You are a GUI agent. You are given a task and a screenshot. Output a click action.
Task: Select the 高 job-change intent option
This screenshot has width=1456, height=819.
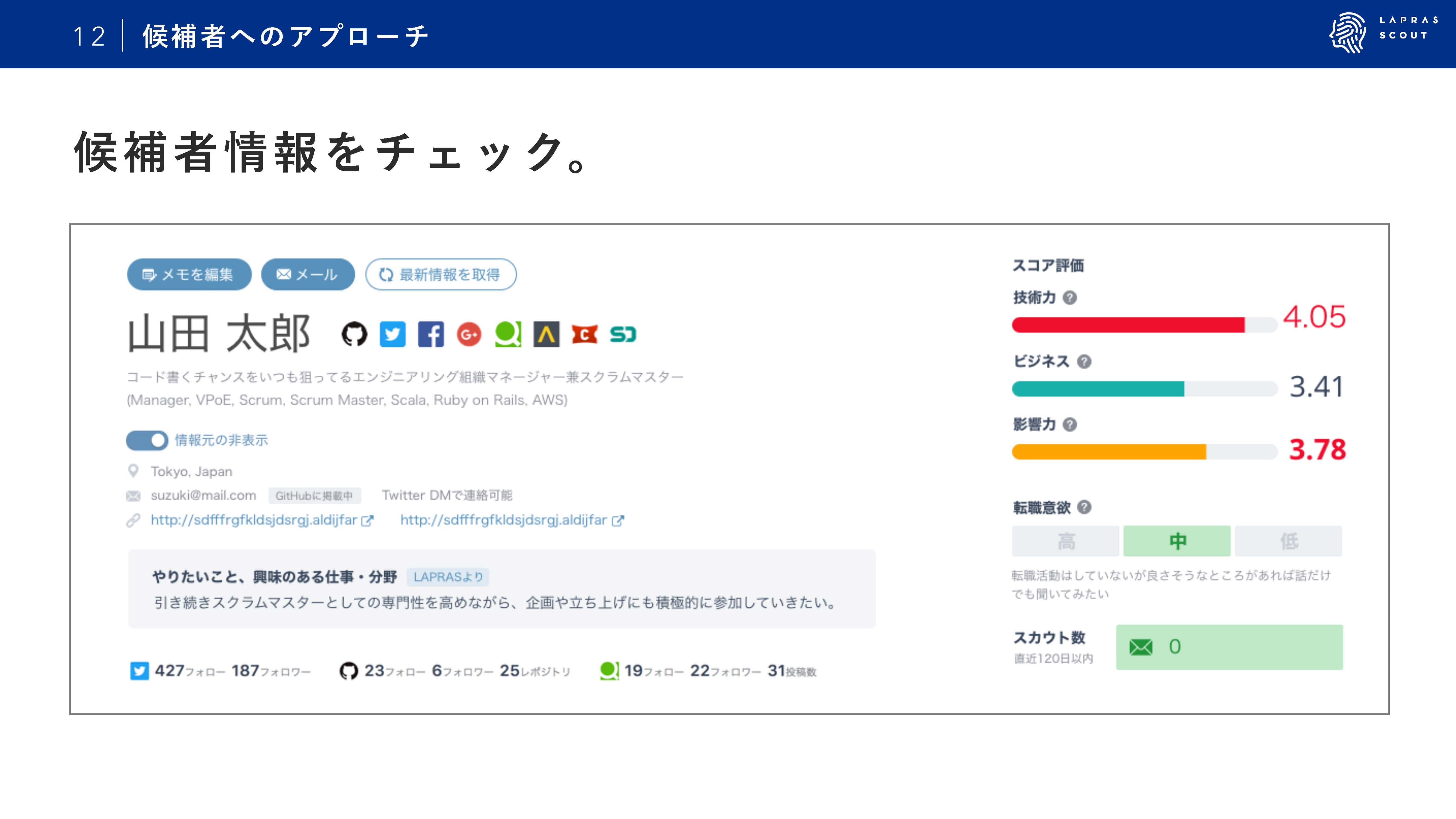click(x=1065, y=541)
